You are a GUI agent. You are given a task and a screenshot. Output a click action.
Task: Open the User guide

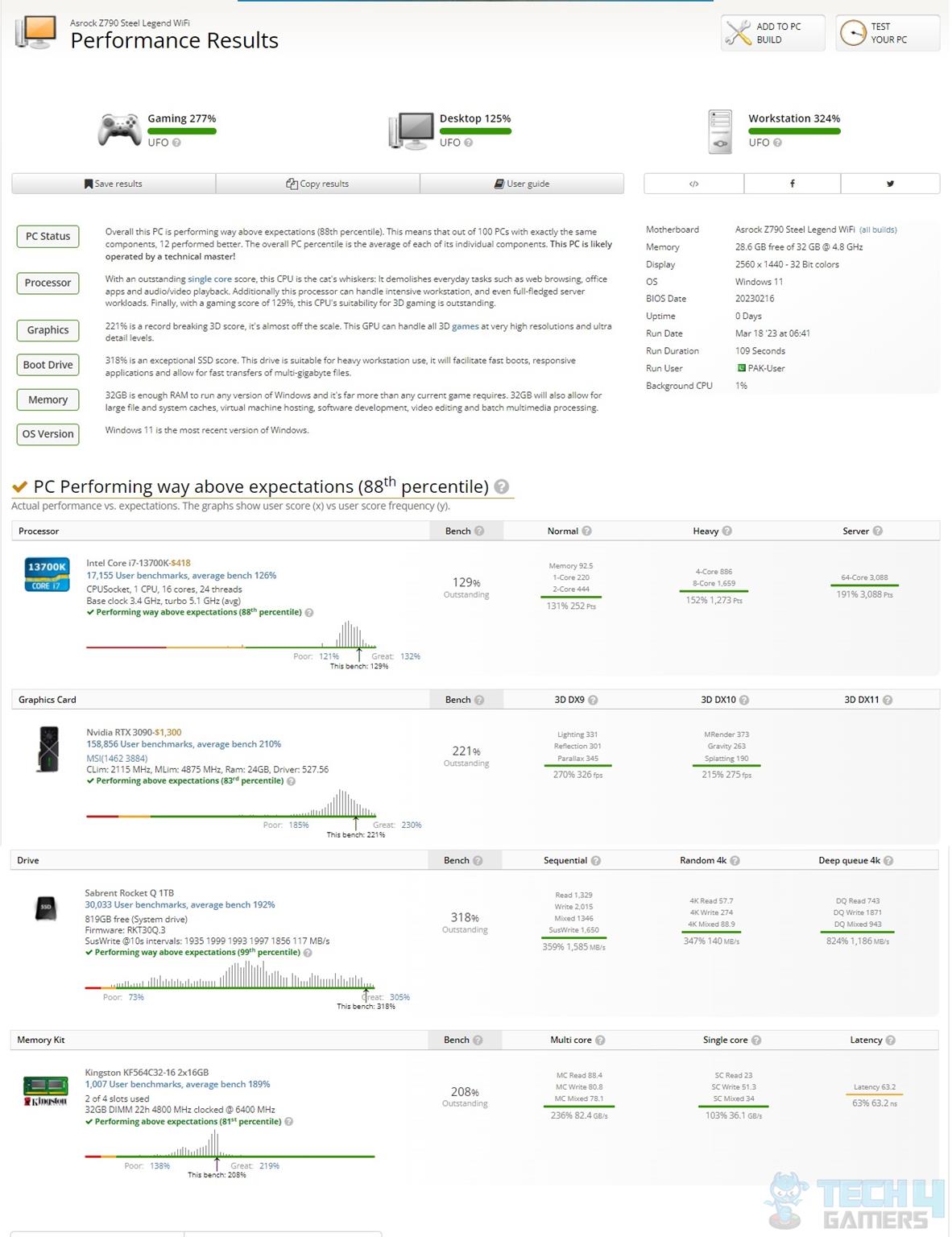[x=521, y=184]
